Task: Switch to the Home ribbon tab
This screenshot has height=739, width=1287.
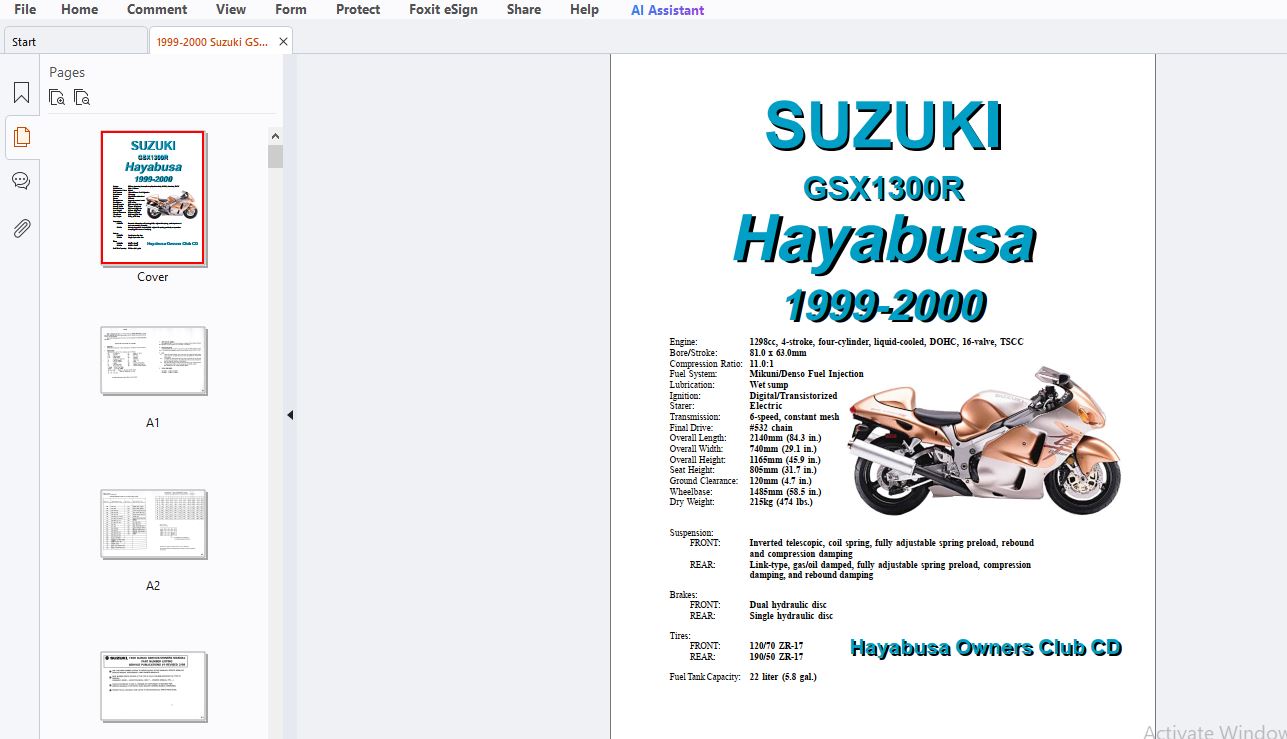Action: (80, 10)
